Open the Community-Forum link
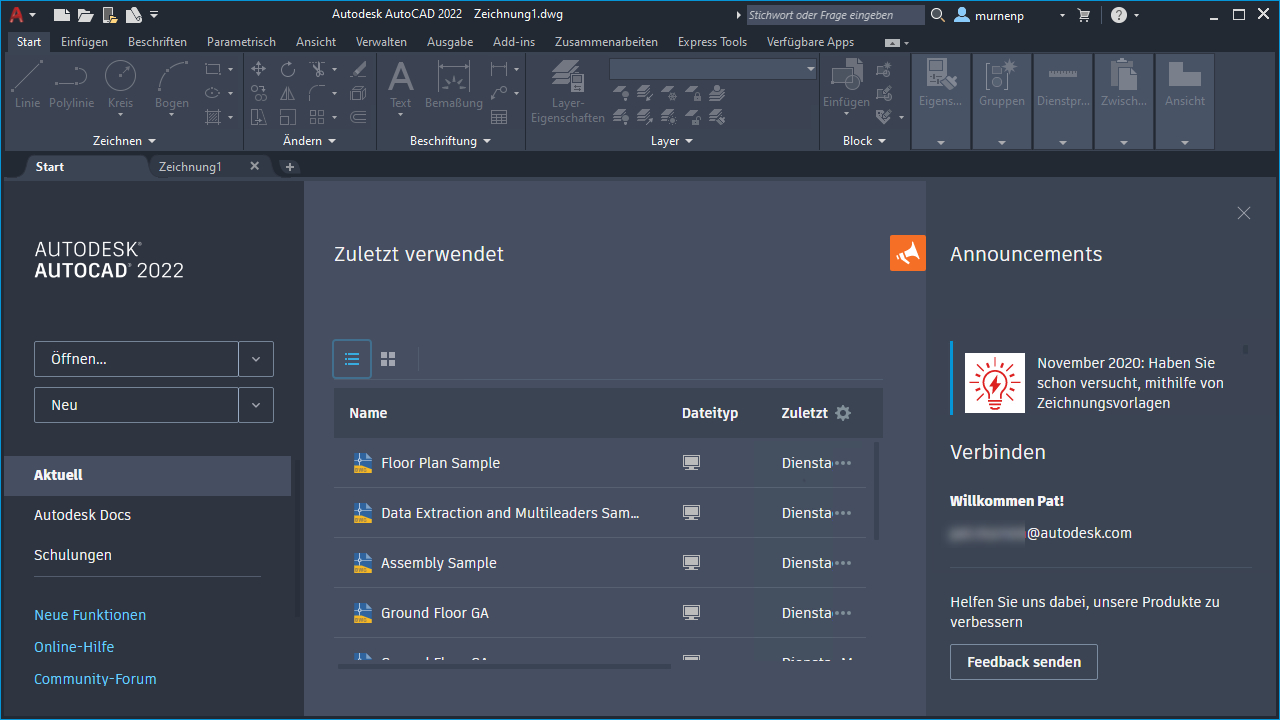This screenshot has height=720, width=1280. pyautogui.click(x=95, y=679)
